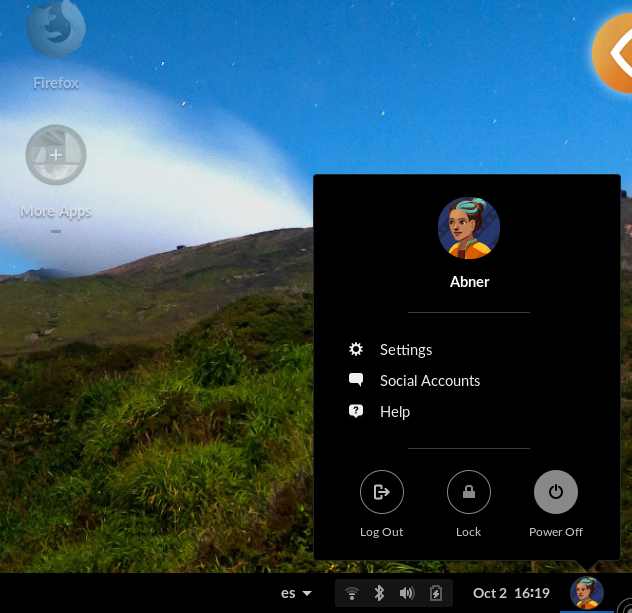Click Abner's avatar in the menu
This screenshot has height=613, width=632.
click(x=469, y=228)
